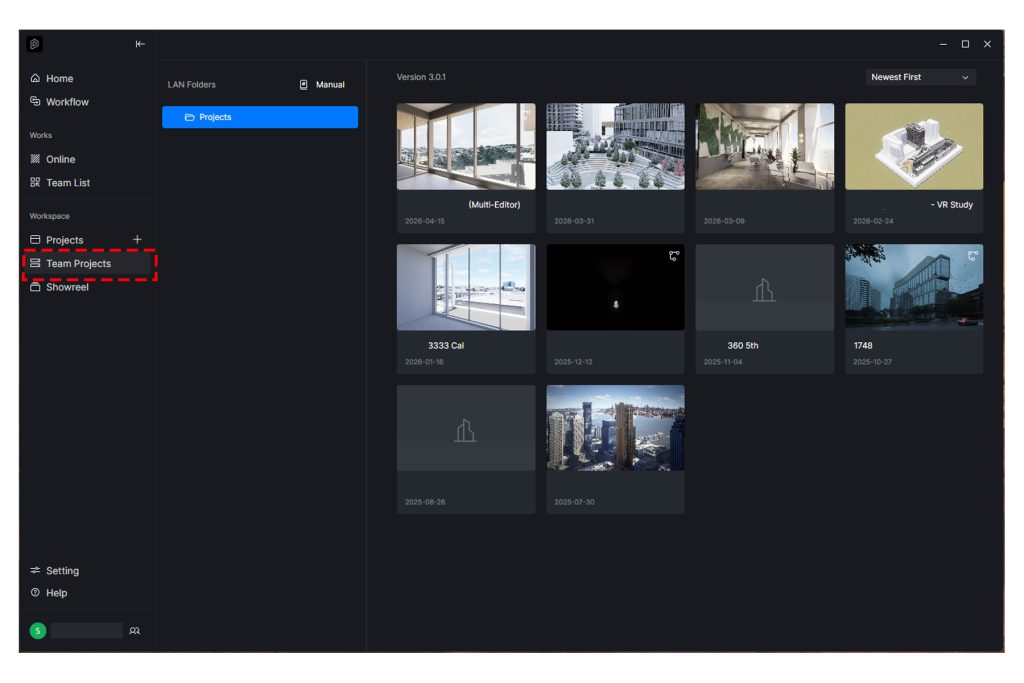Click the Version 3.0.1 label
Screen dimensions: 1024x683
tap(421, 77)
